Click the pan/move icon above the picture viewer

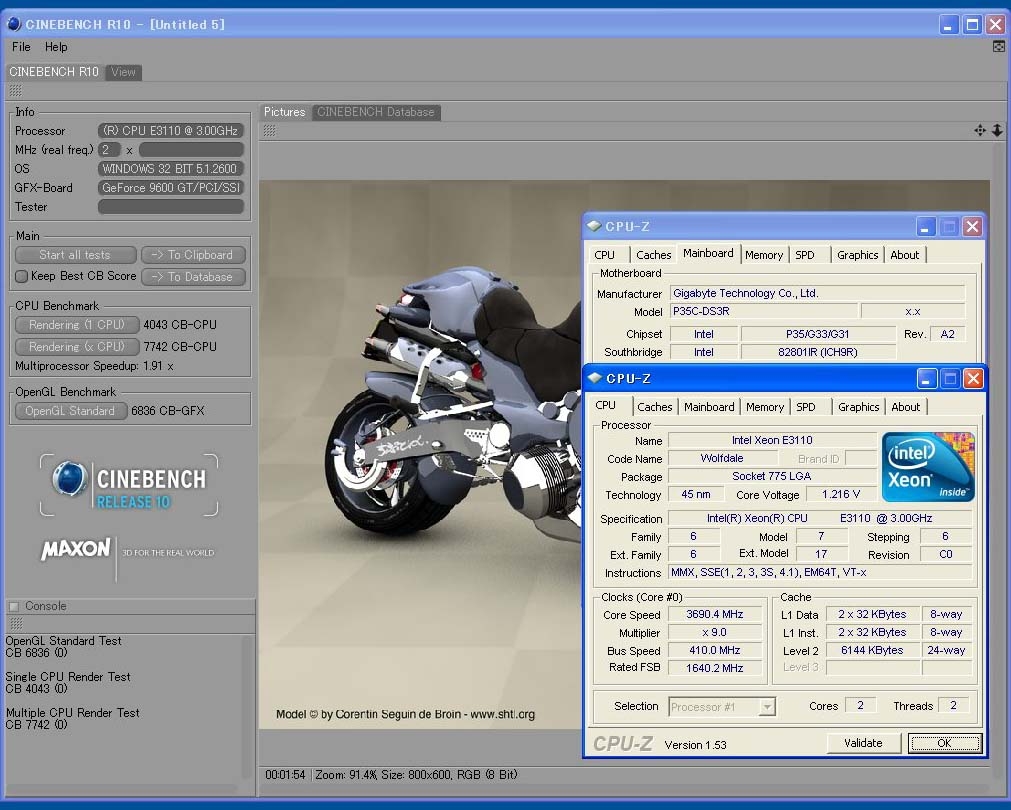pyautogui.click(x=980, y=131)
